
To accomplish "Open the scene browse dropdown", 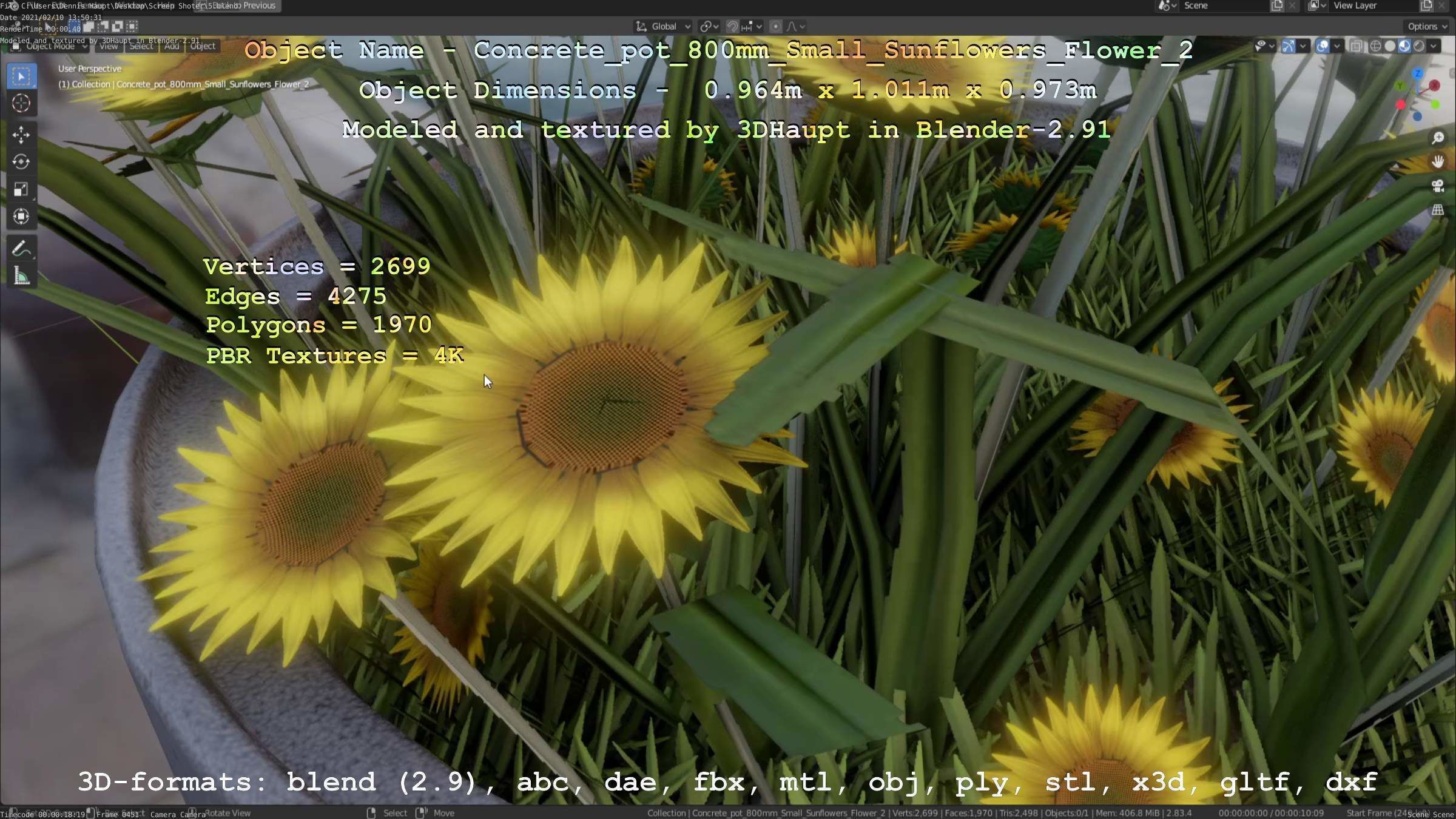I will [1168, 6].
